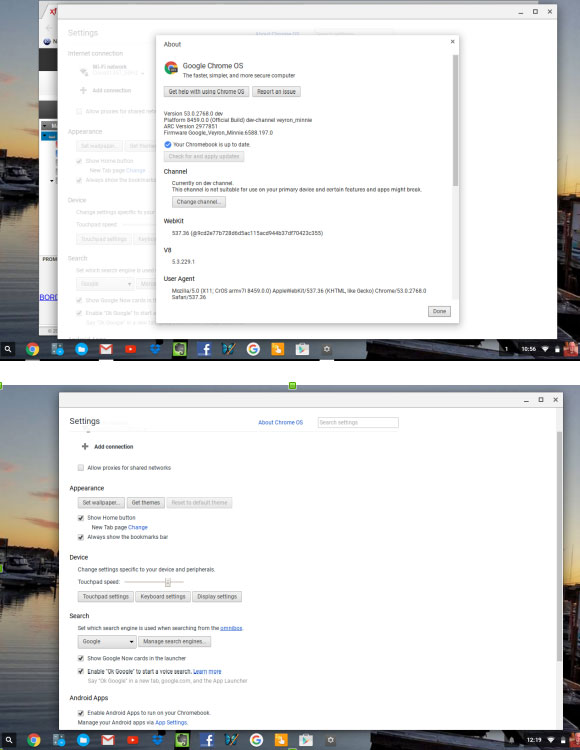Click Manage search engines... button
The height and width of the screenshot is (750, 580).
175,641
